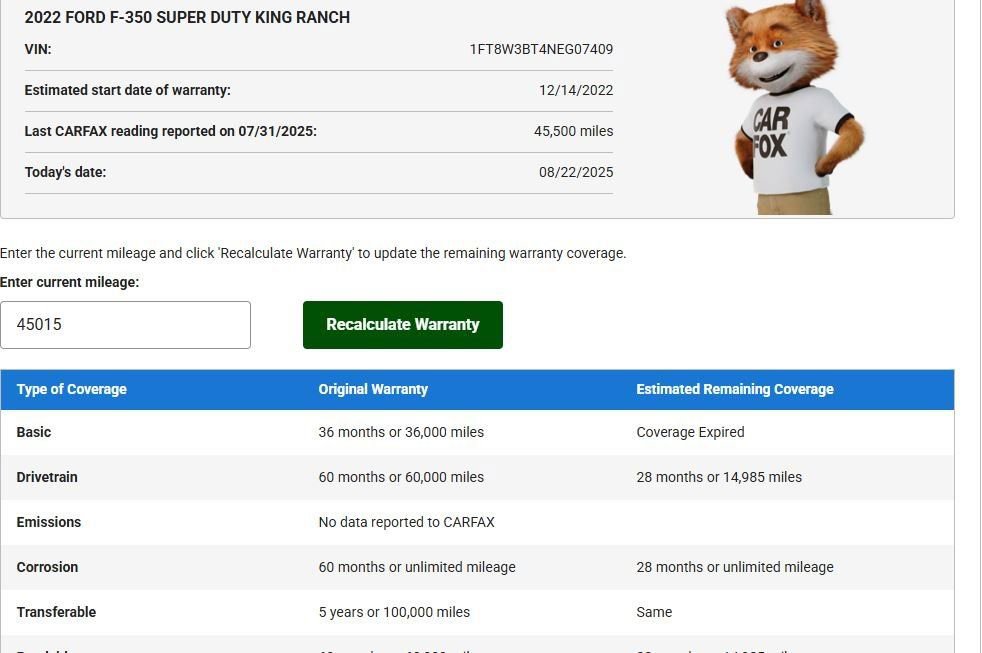Click inside the current mileage input box
Screen dimensions: 982x653
click(x=125, y=324)
